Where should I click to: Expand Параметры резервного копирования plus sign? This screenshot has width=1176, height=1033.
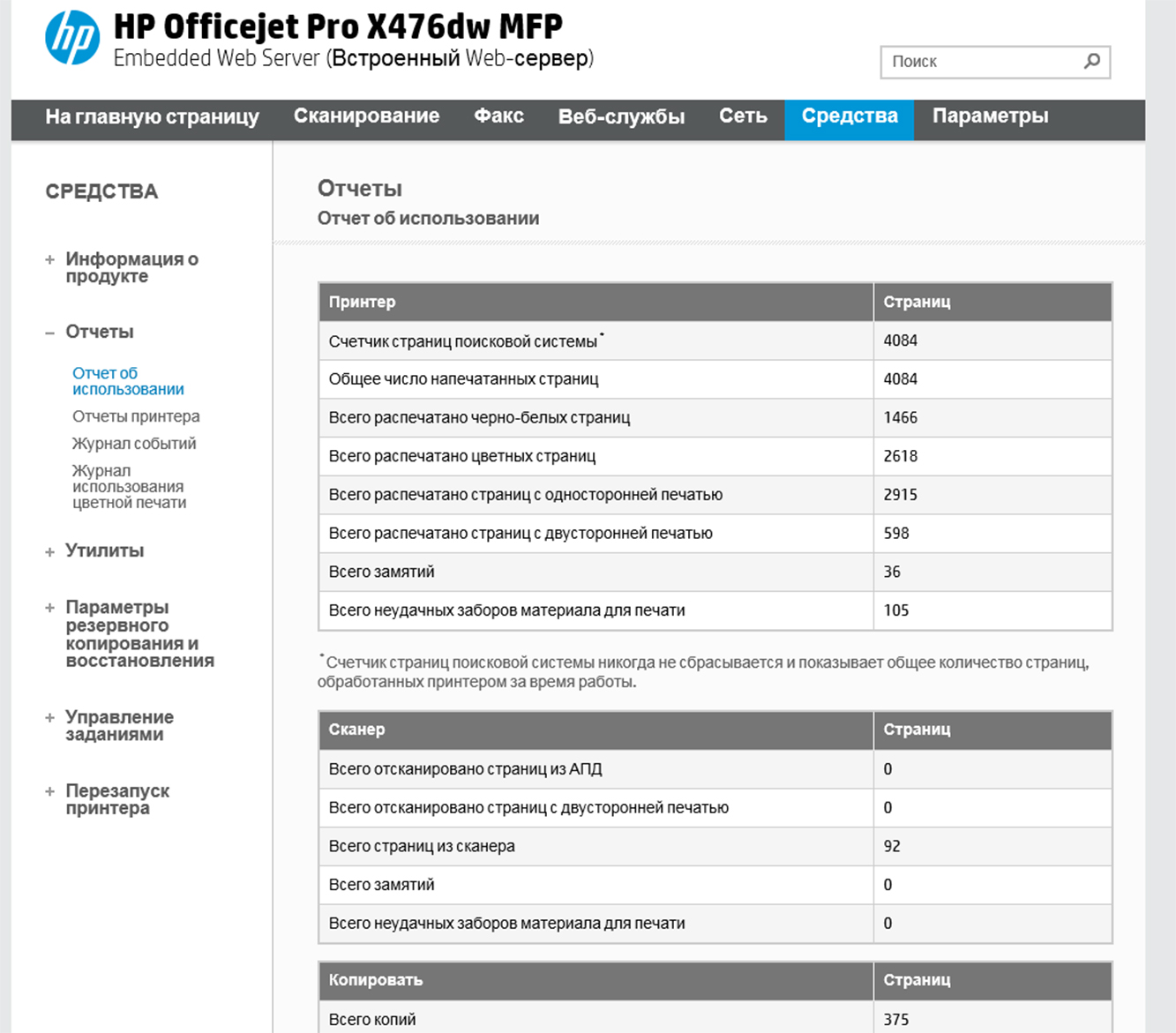(x=49, y=608)
